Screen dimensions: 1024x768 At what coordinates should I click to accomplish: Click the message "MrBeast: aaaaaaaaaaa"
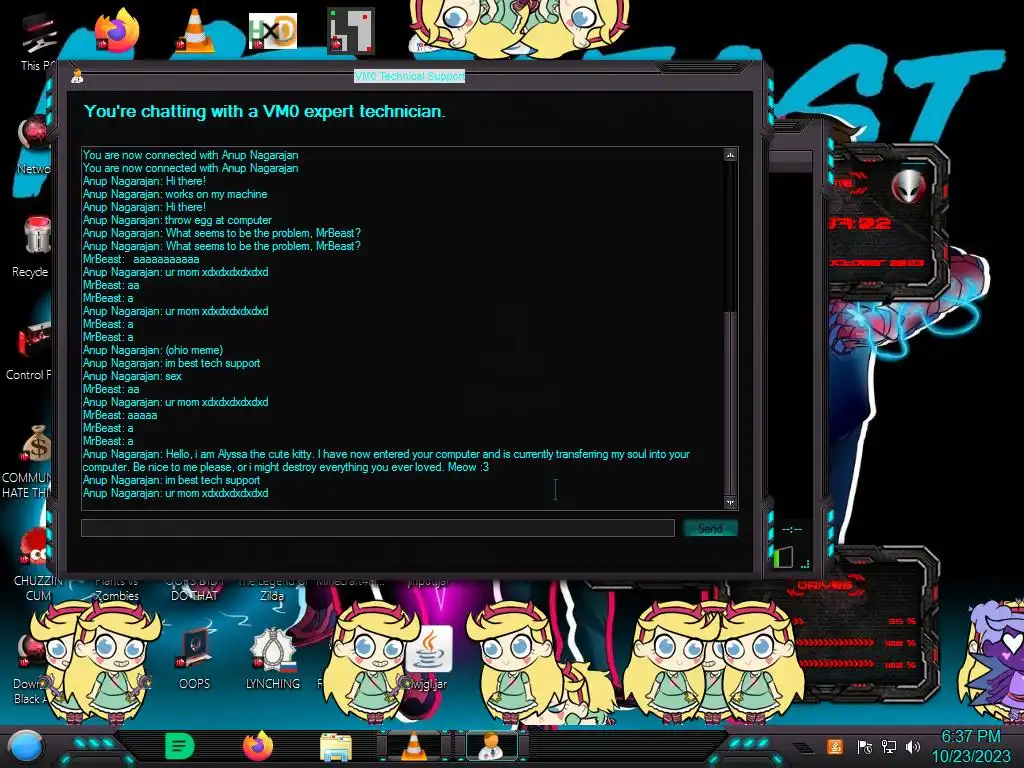pos(141,259)
